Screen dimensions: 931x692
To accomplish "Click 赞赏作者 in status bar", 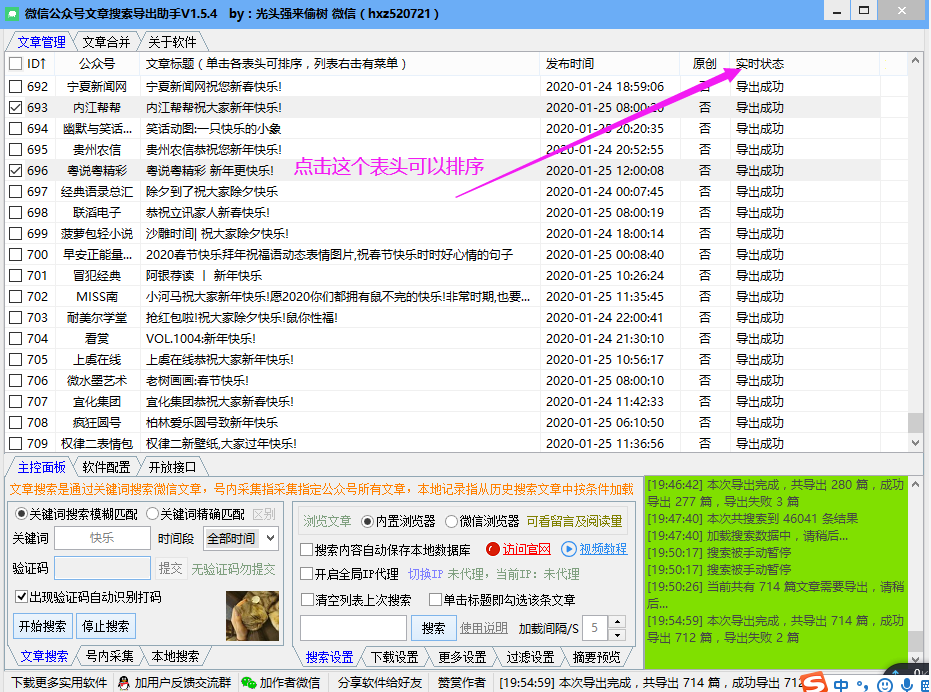I will click(461, 683).
